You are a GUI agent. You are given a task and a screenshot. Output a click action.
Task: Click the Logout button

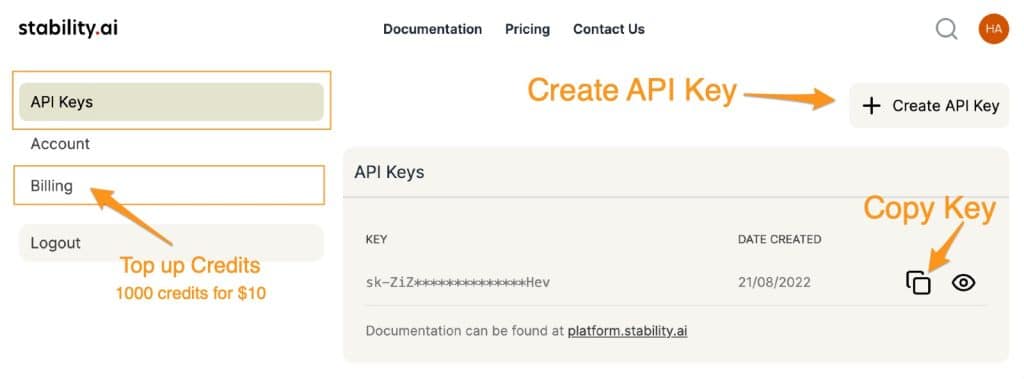pos(171,242)
